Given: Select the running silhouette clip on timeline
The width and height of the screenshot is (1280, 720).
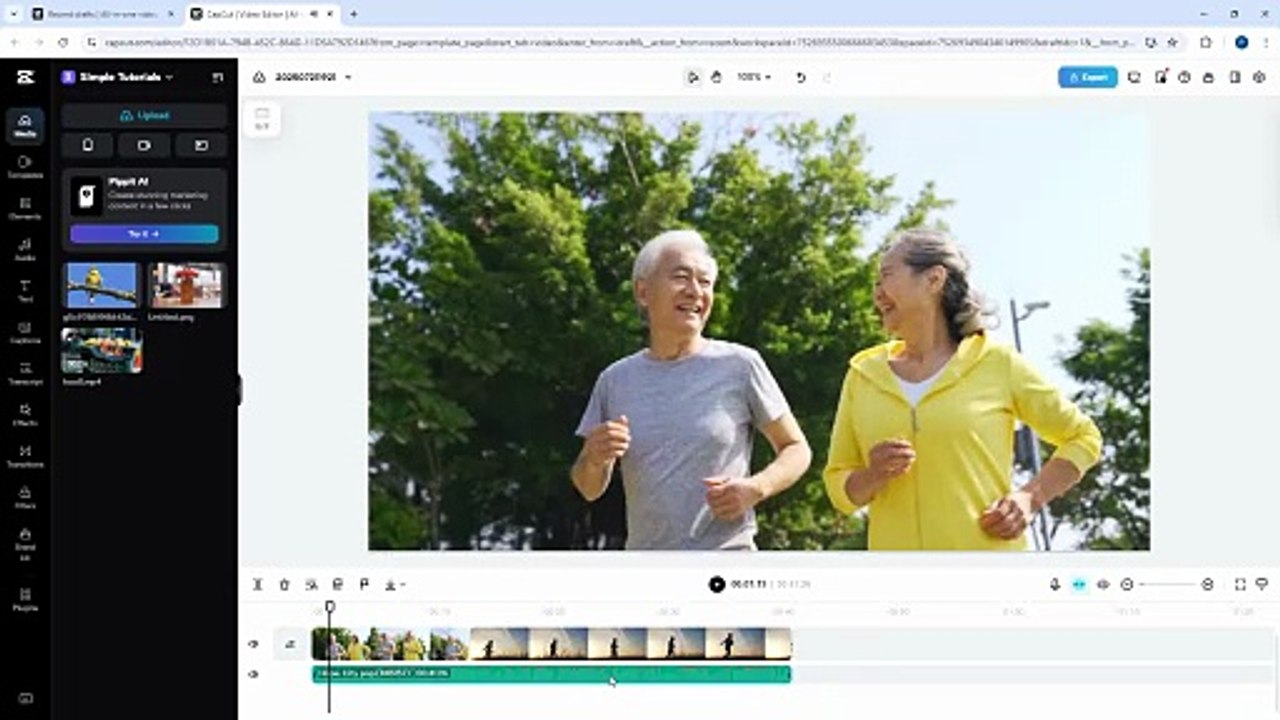Looking at the screenshot, I should click(630, 643).
